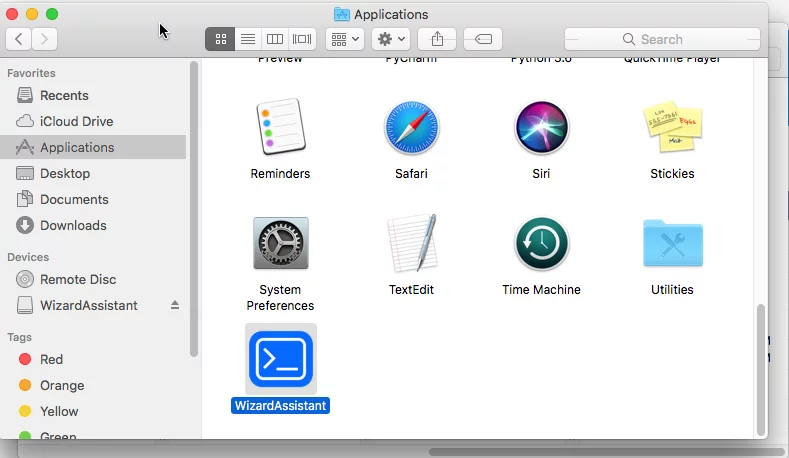Click the Devices section header

pyautogui.click(x=28, y=257)
